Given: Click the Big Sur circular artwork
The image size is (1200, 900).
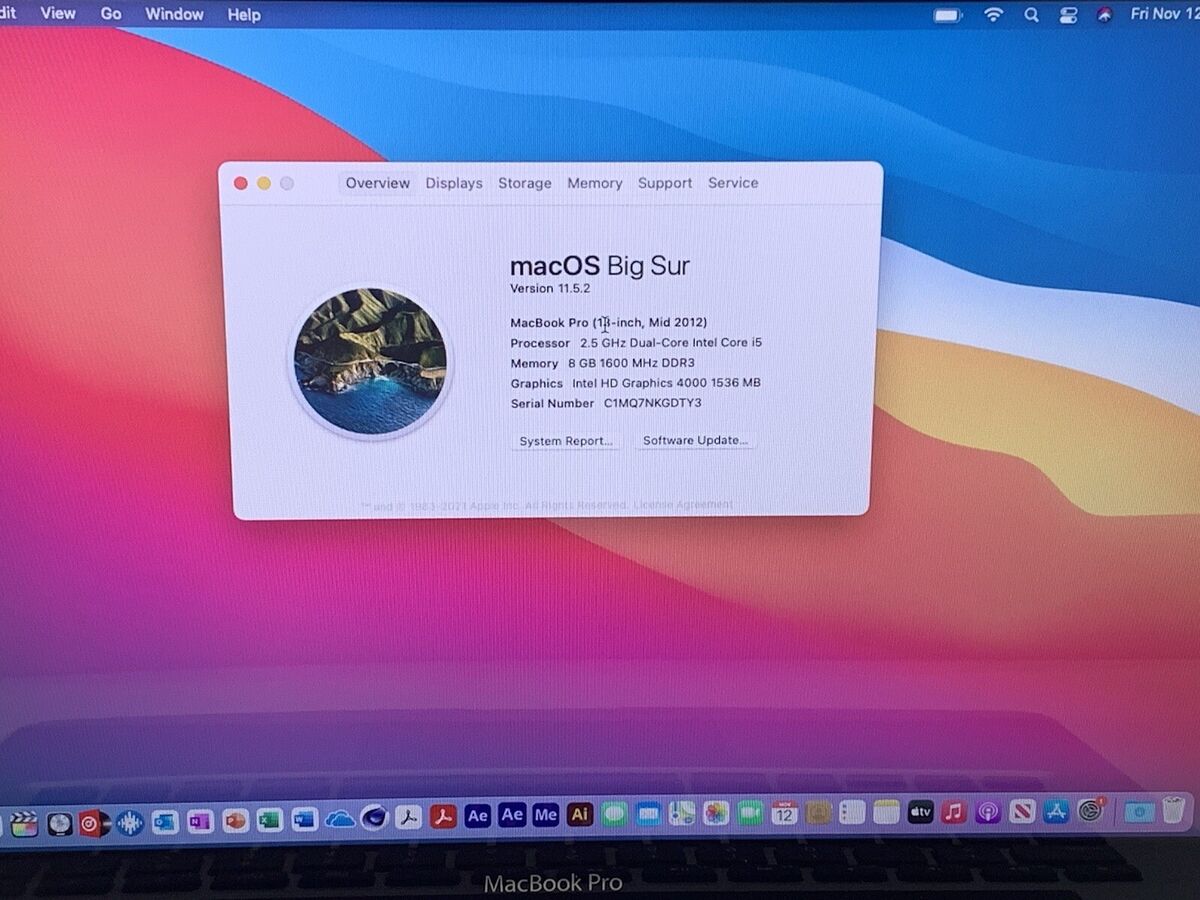Looking at the screenshot, I should [x=370, y=361].
